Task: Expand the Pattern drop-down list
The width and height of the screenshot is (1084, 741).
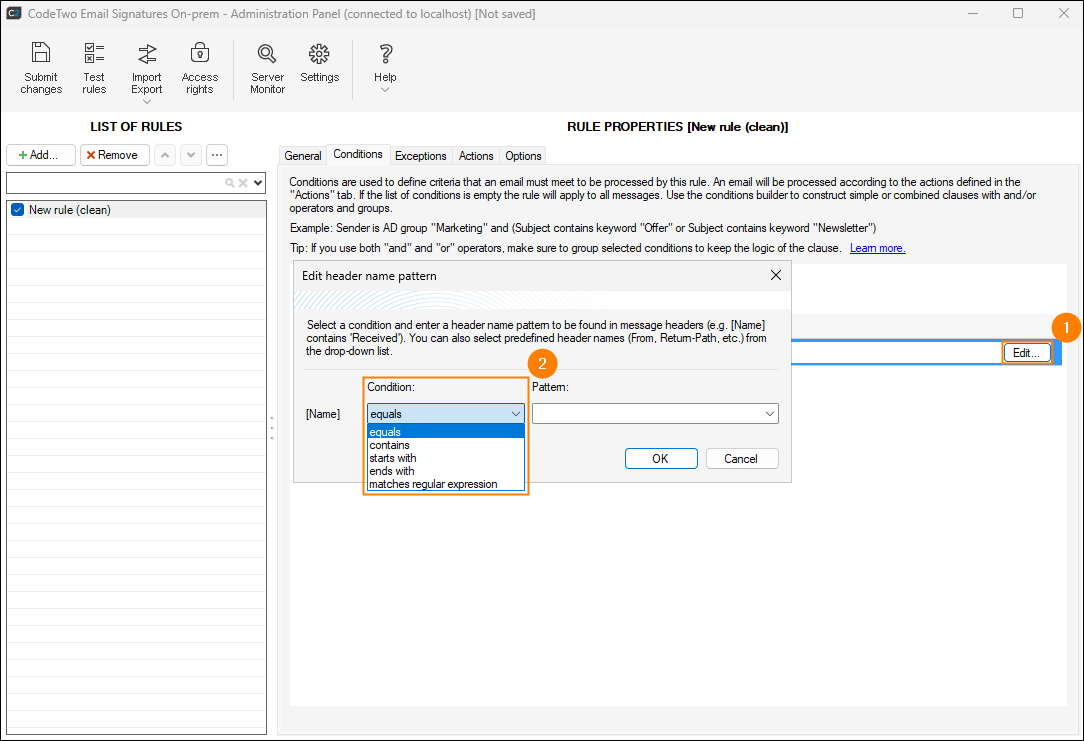Action: coord(769,414)
